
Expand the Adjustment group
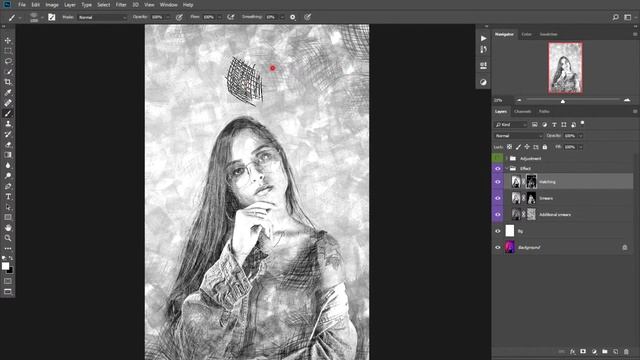(x=507, y=158)
